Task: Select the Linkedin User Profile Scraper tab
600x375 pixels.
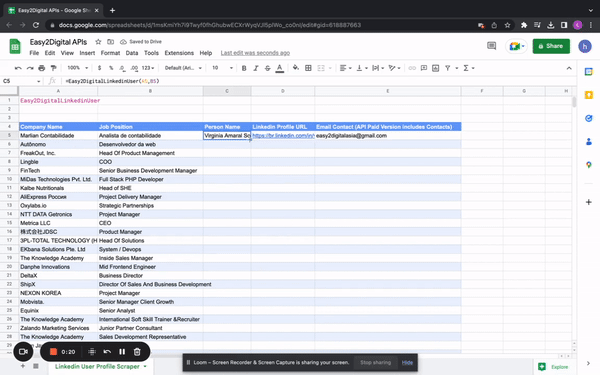Action: pos(100,366)
